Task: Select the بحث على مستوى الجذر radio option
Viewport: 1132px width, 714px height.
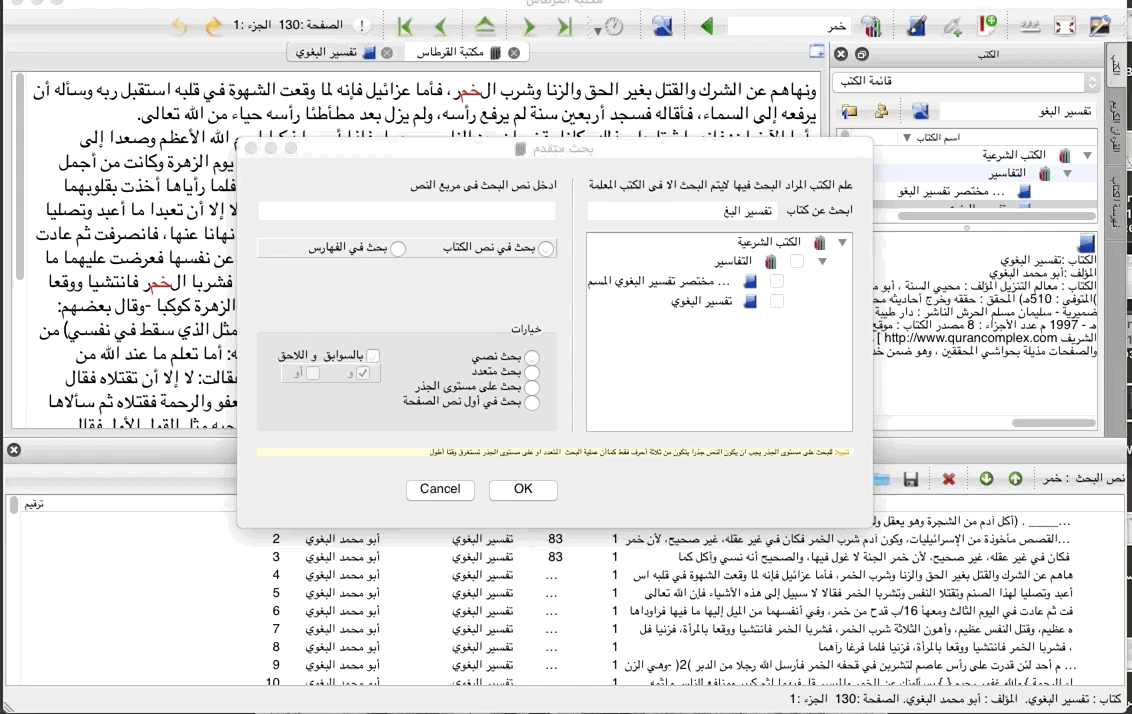Action: click(532, 388)
